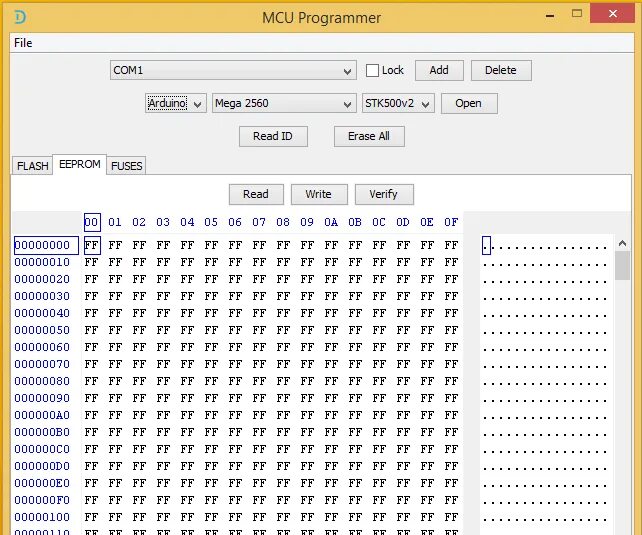Select address row 000000A0
642x535 pixels.
pyautogui.click(x=42, y=415)
